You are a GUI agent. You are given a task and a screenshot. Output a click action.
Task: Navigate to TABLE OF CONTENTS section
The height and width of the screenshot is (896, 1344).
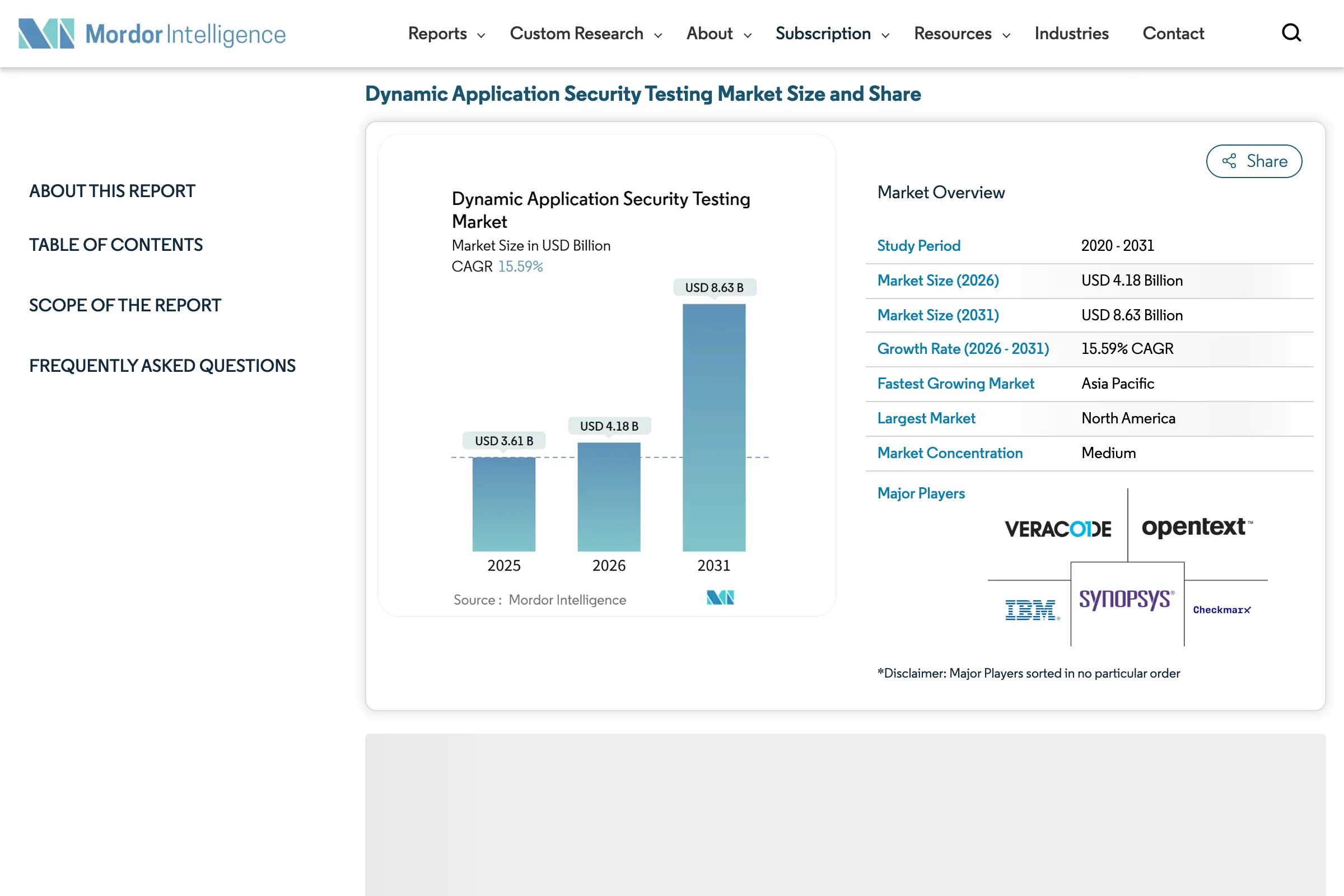point(115,245)
